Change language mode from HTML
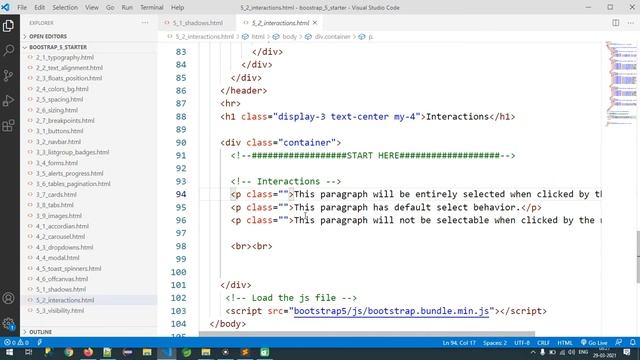 [x=565, y=342]
